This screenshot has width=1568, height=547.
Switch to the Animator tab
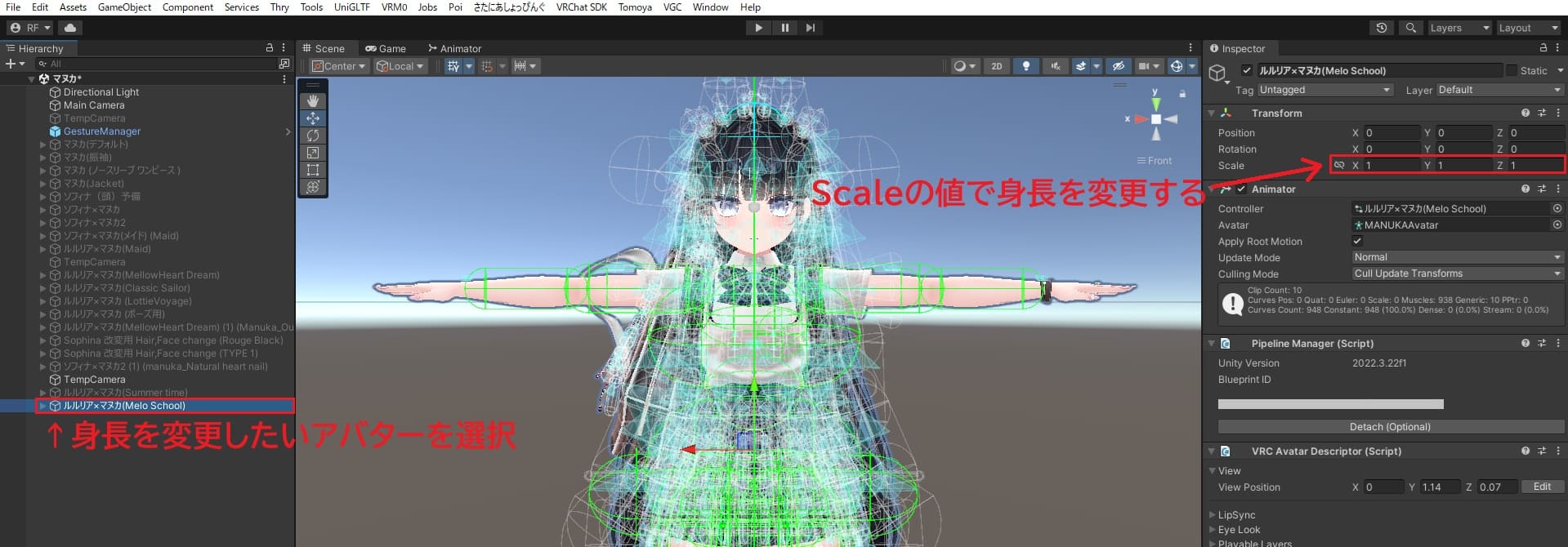454,48
